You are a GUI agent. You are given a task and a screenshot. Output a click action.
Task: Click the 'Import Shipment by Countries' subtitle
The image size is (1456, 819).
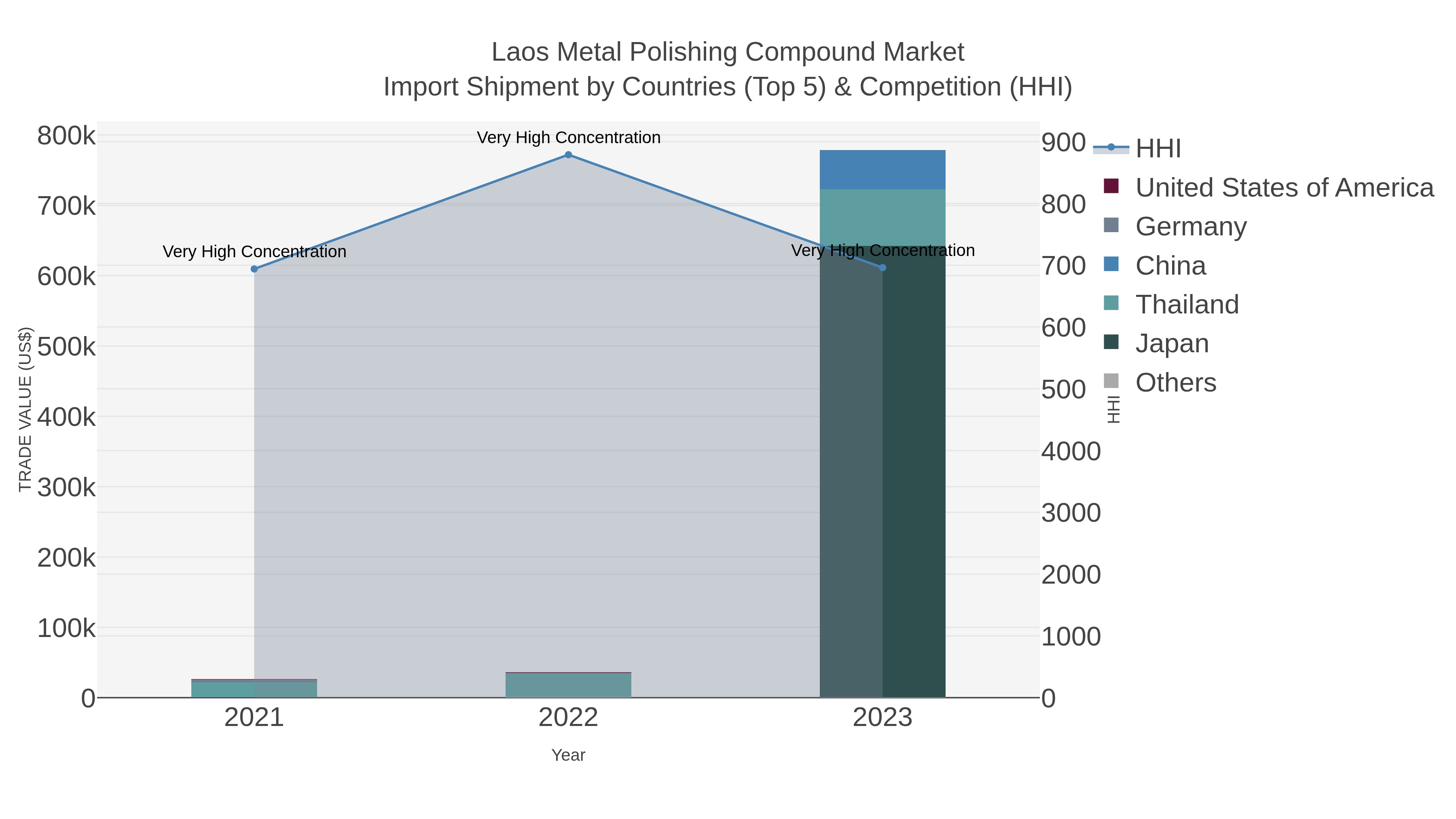click(728, 87)
